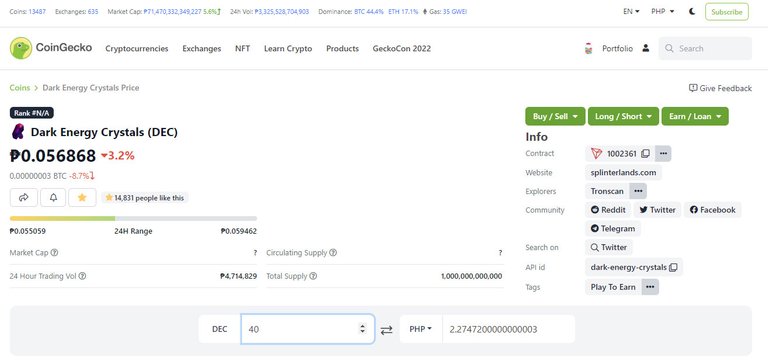Click the CoinGecko gecko logo

point(21,48)
